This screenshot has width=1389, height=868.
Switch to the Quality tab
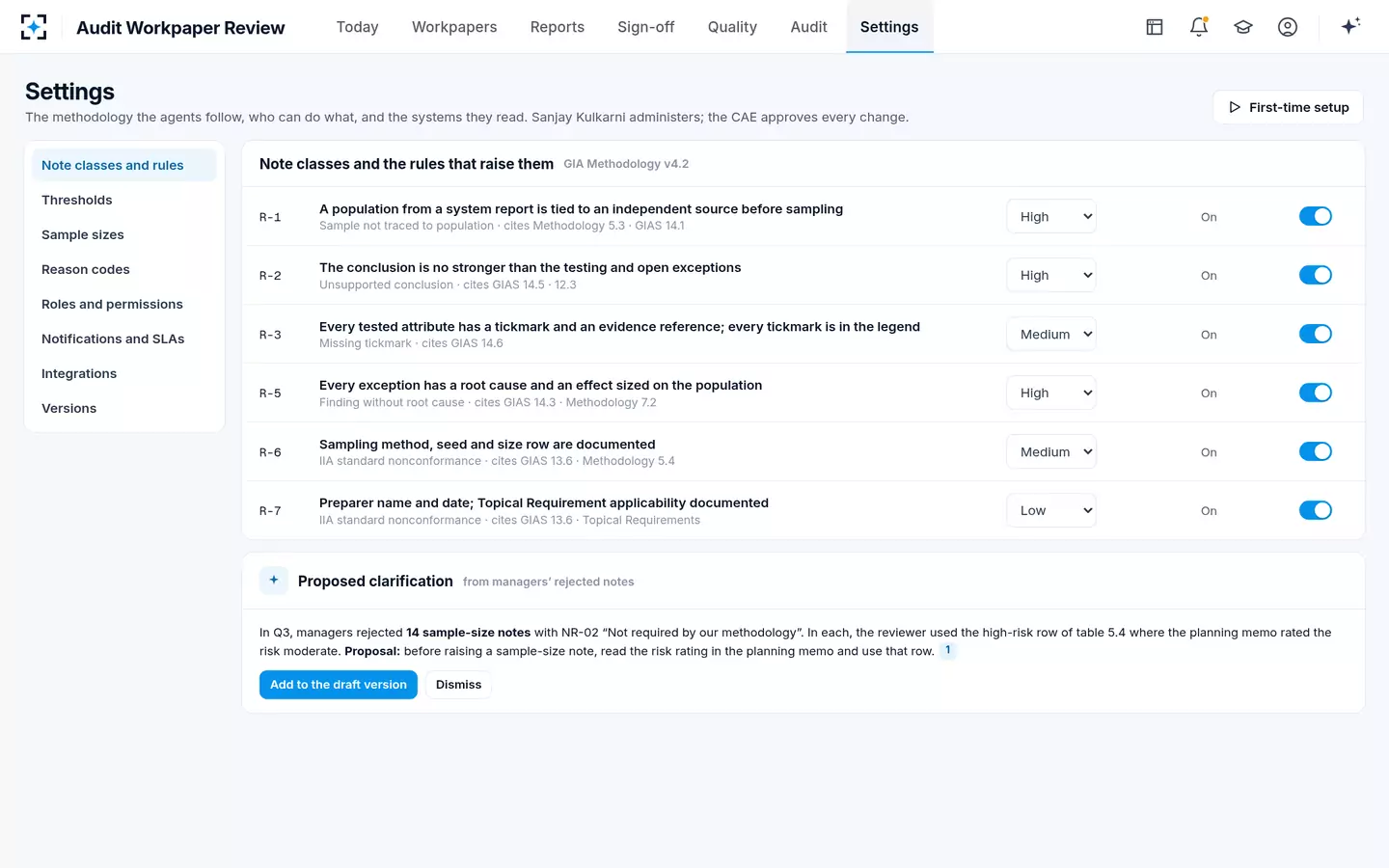pos(732,27)
